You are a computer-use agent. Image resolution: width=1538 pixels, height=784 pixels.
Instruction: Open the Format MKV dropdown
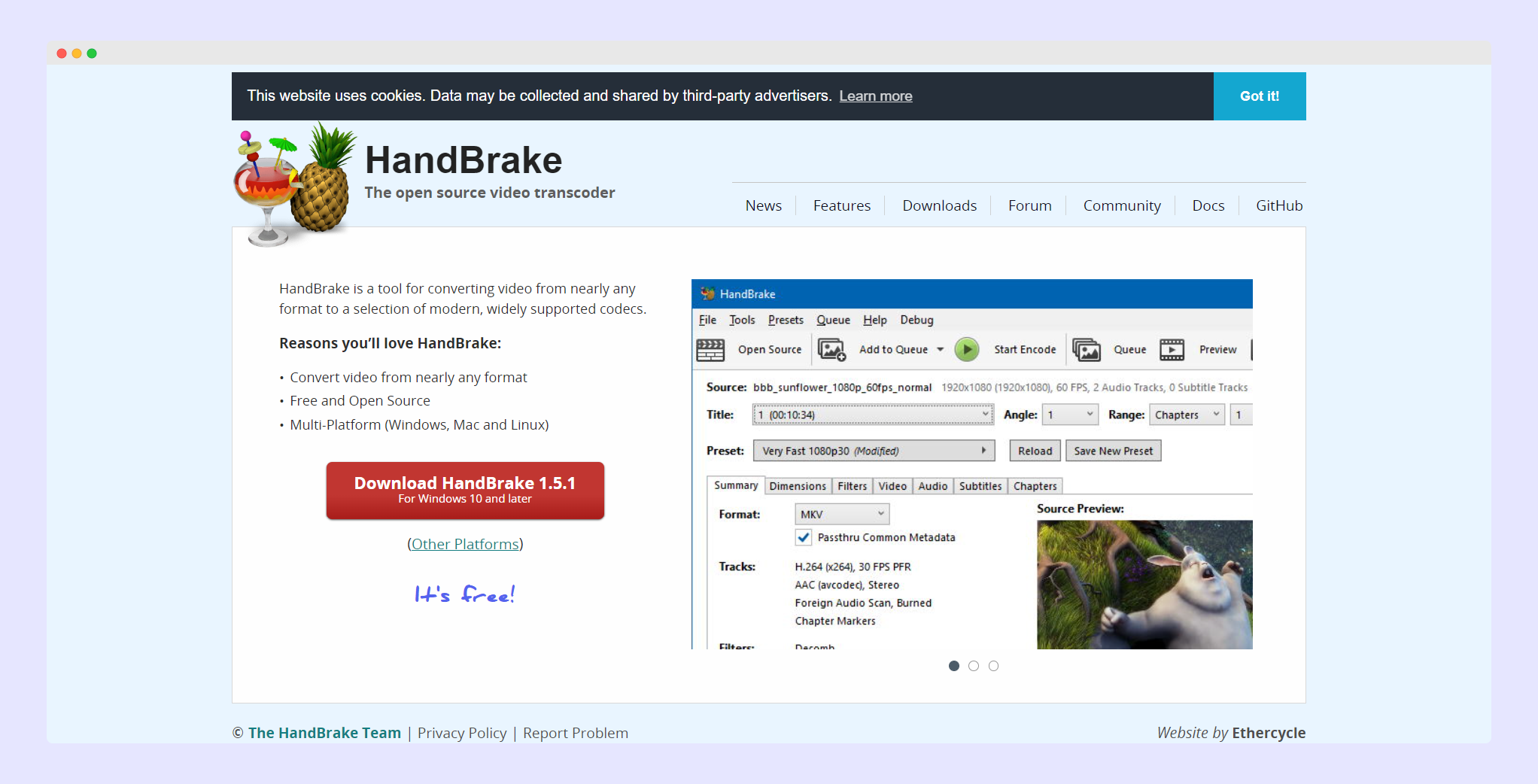tap(881, 514)
